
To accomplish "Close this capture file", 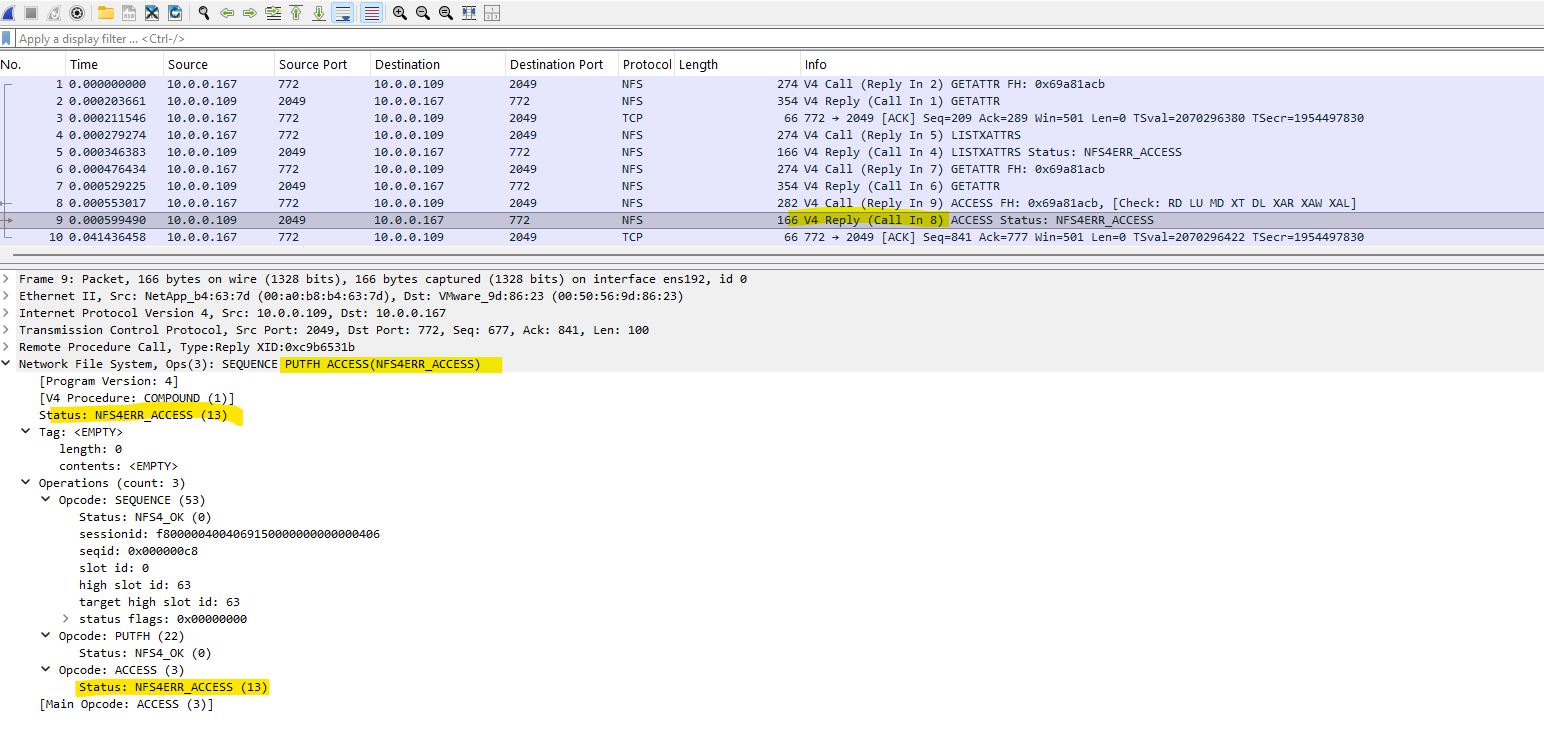I will (x=152, y=13).
